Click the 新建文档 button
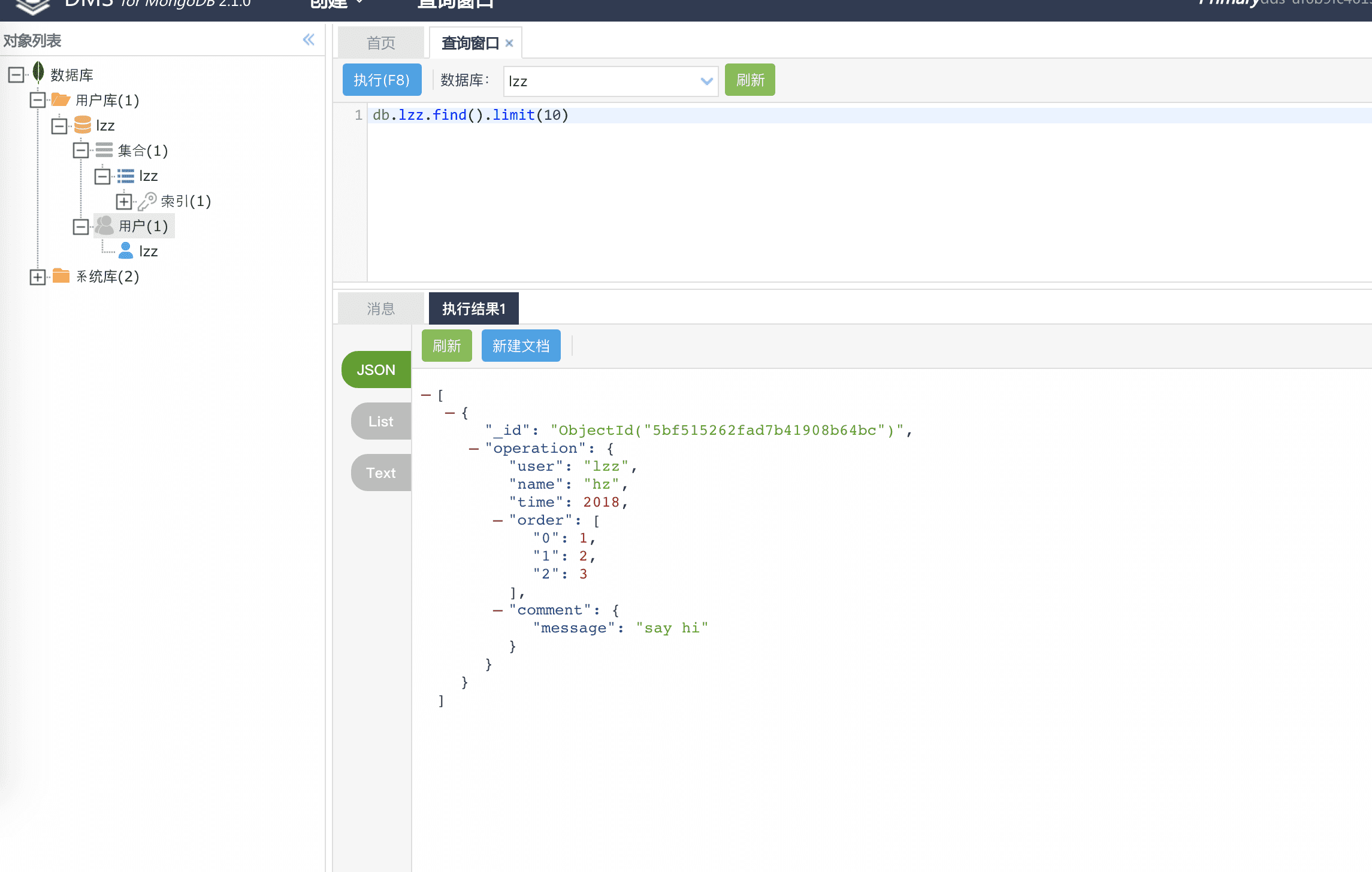Viewport: 1372px width, 872px height. click(x=521, y=346)
